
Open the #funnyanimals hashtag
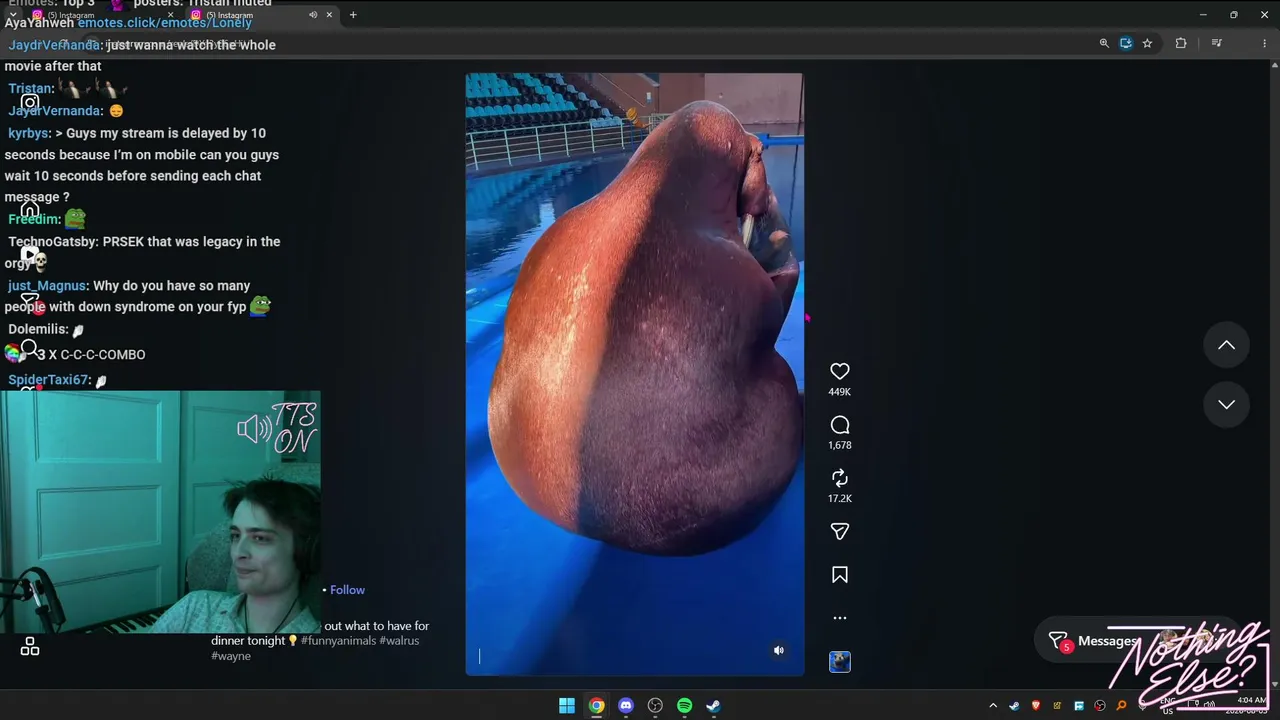point(338,641)
